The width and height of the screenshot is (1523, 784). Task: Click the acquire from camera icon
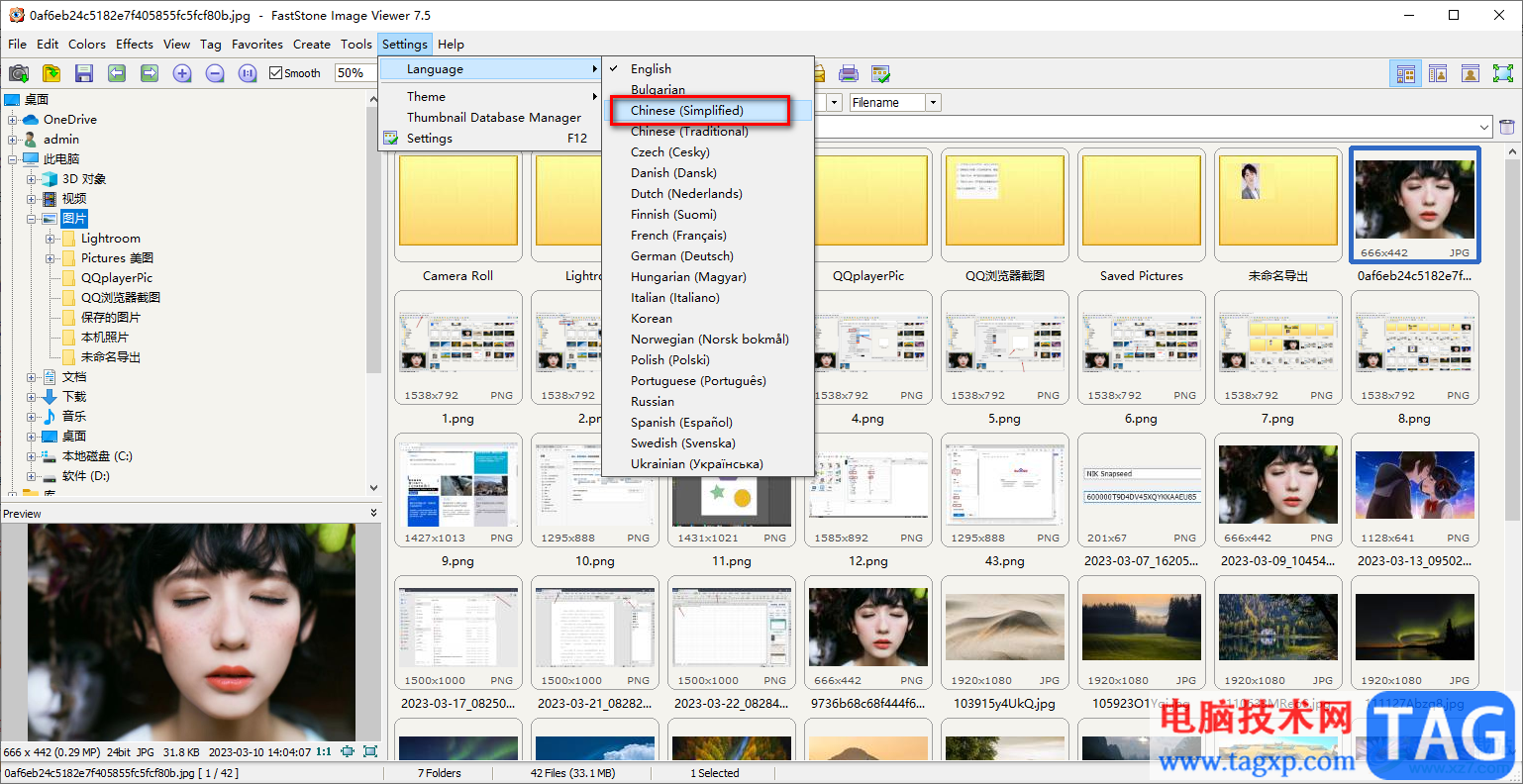(19, 73)
